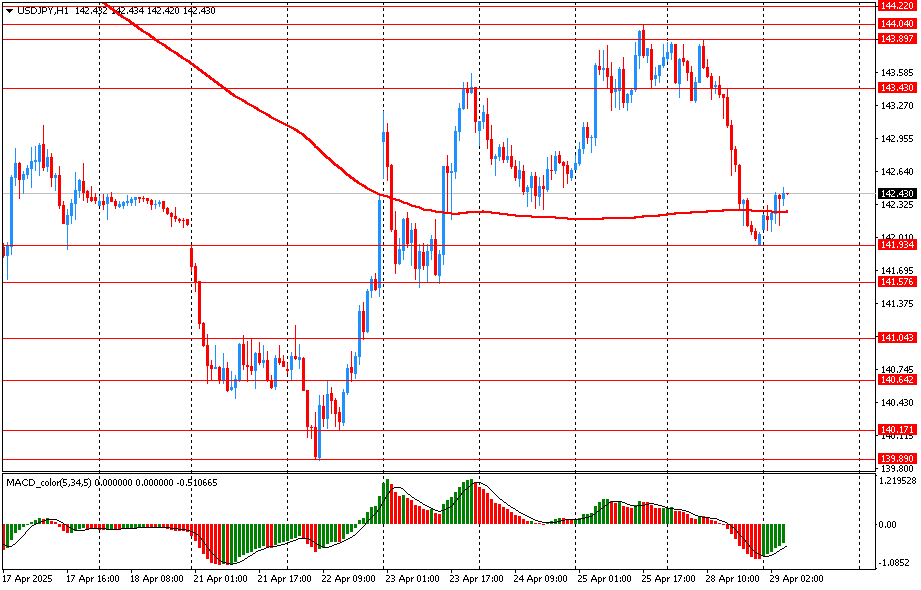Click the triangle arrow beside USDJPY,H1
Viewport: 921px width, 590px height.
click(x=9, y=10)
